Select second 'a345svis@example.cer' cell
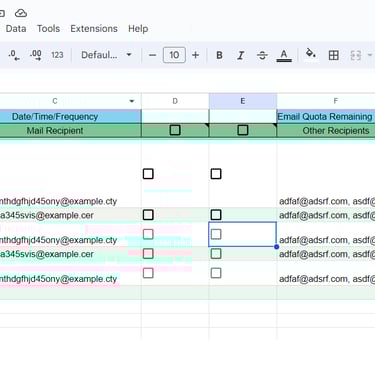Image resolution: width=375 pixels, height=366 pixels. [x=70, y=254]
